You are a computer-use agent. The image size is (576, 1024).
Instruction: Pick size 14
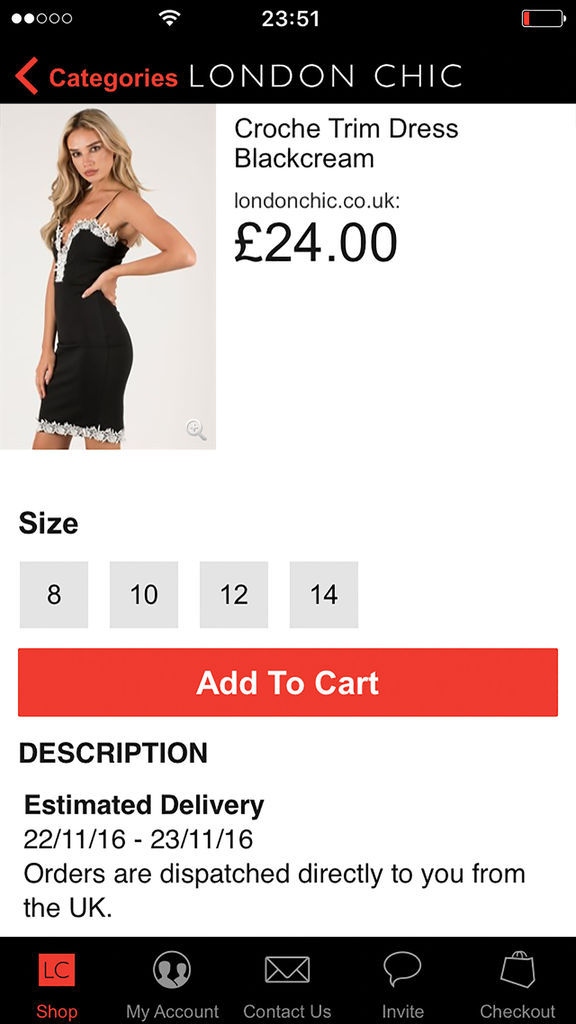[x=324, y=595]
